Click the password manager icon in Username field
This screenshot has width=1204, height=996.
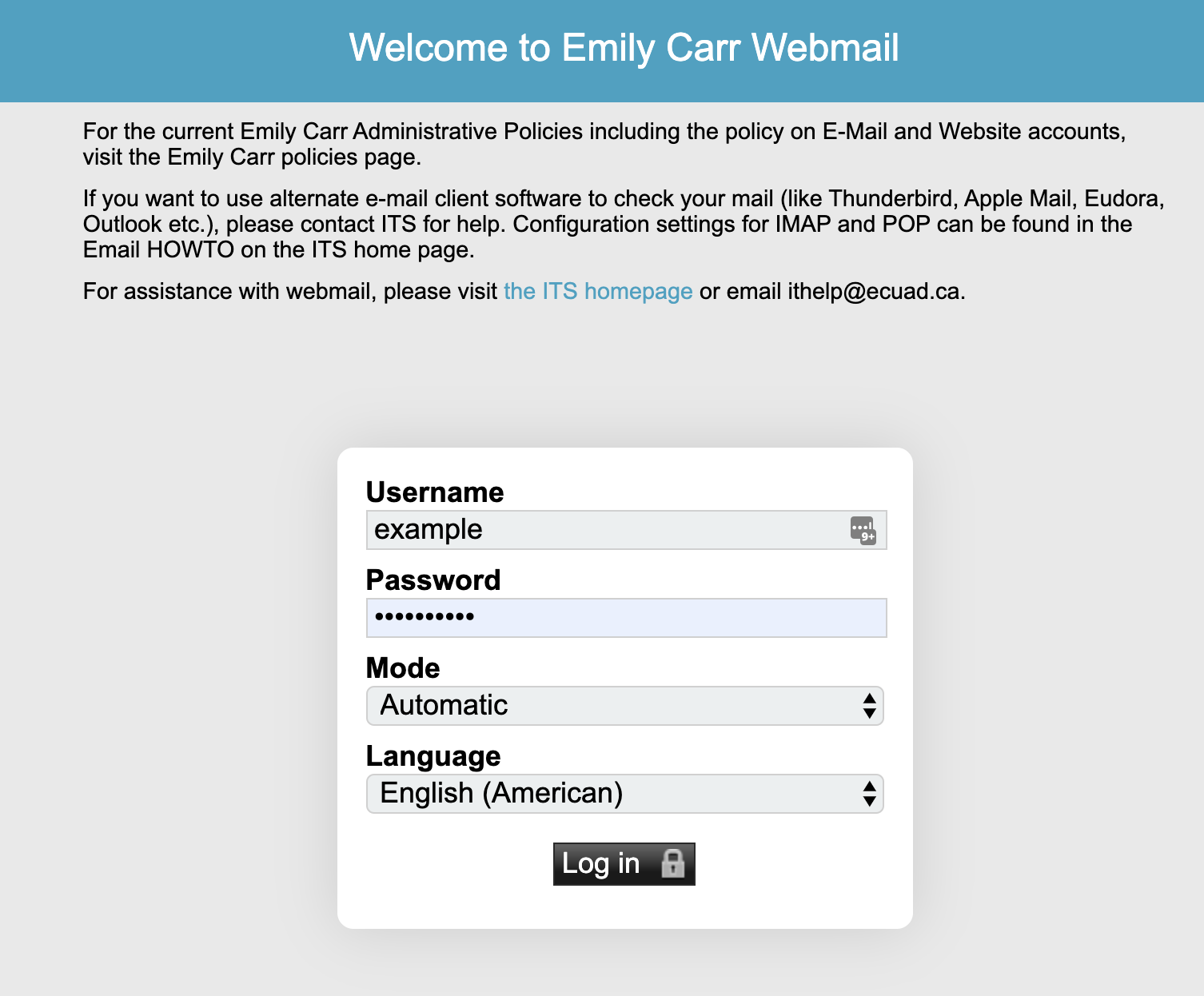point(863,530)
